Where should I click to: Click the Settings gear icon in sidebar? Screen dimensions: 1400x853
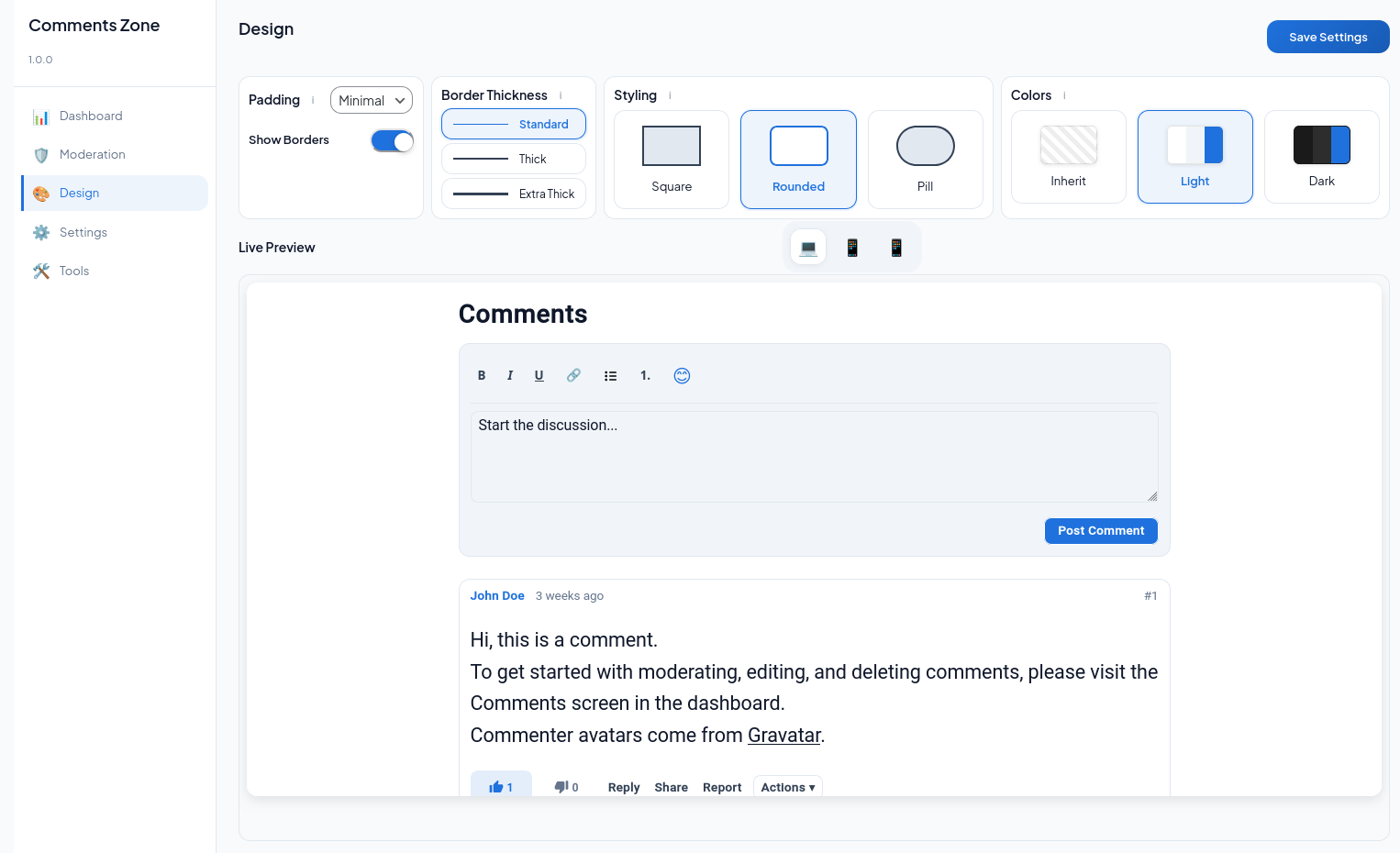pyautogui.click(x=41, y=233)
